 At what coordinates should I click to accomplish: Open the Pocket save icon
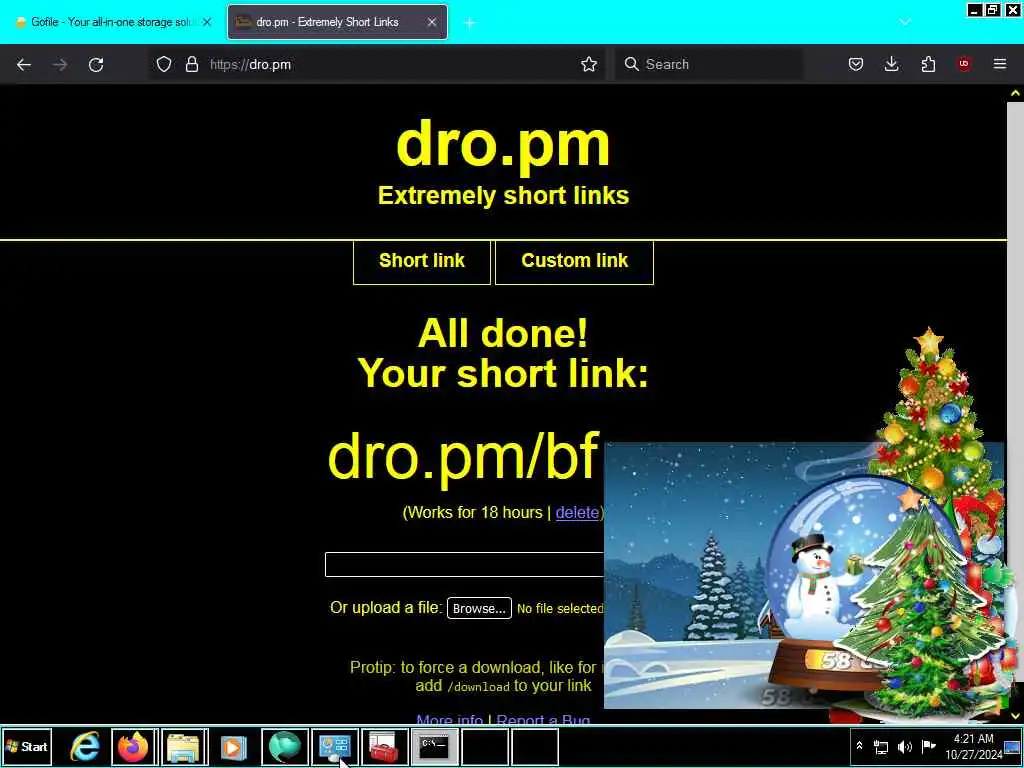point(856,64)
